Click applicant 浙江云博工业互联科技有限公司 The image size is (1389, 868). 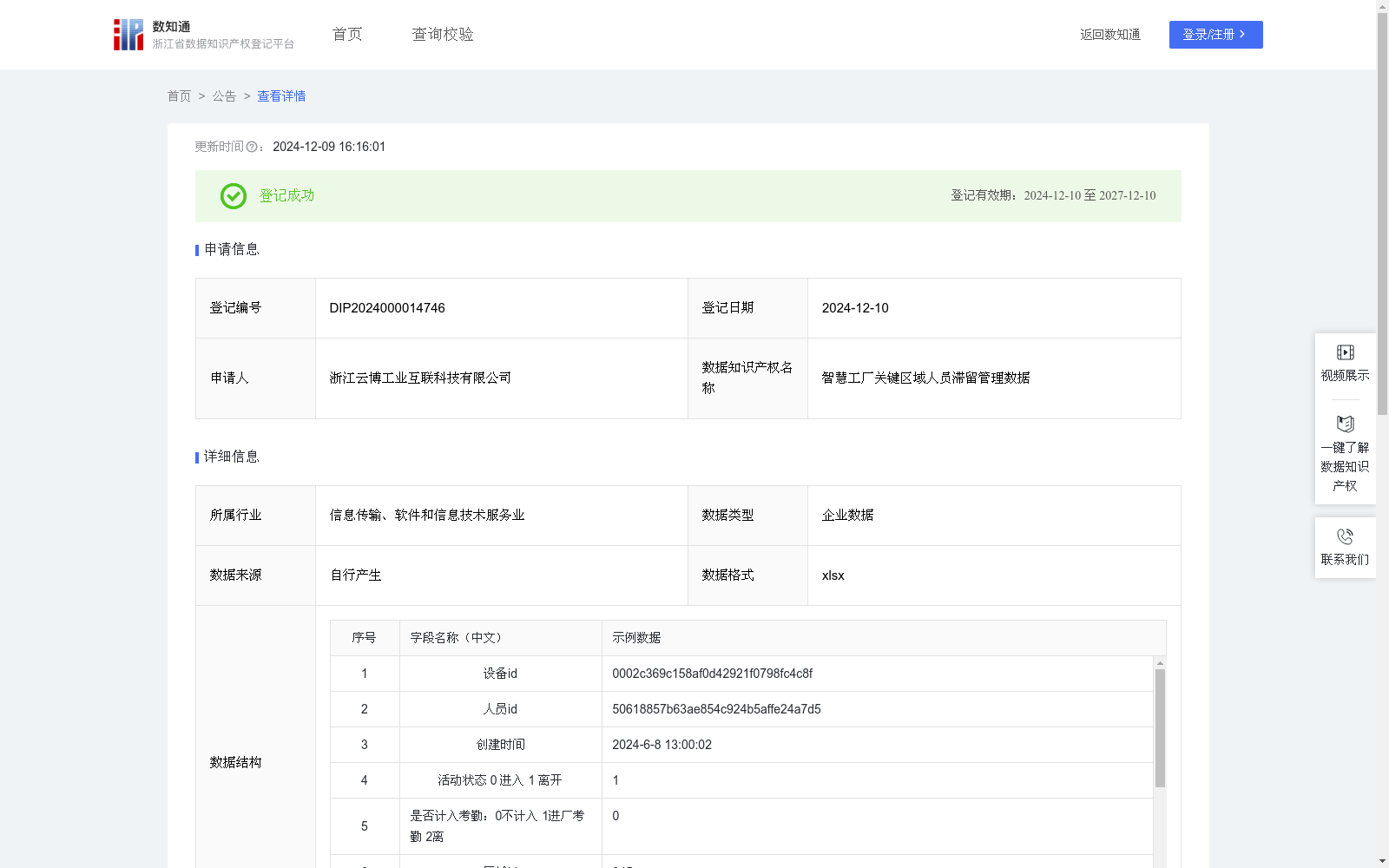pos(420,378)
